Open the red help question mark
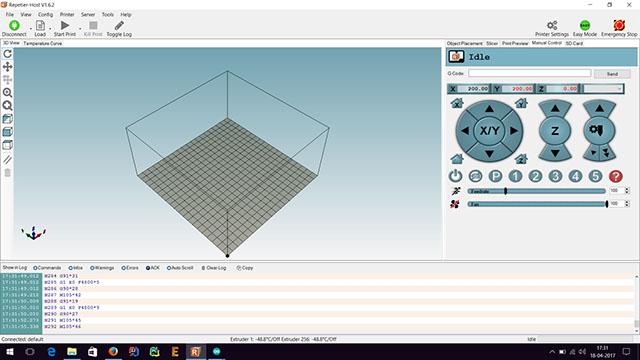The height and width of the screenshot is (360, 640). click(x=616, y=176)
